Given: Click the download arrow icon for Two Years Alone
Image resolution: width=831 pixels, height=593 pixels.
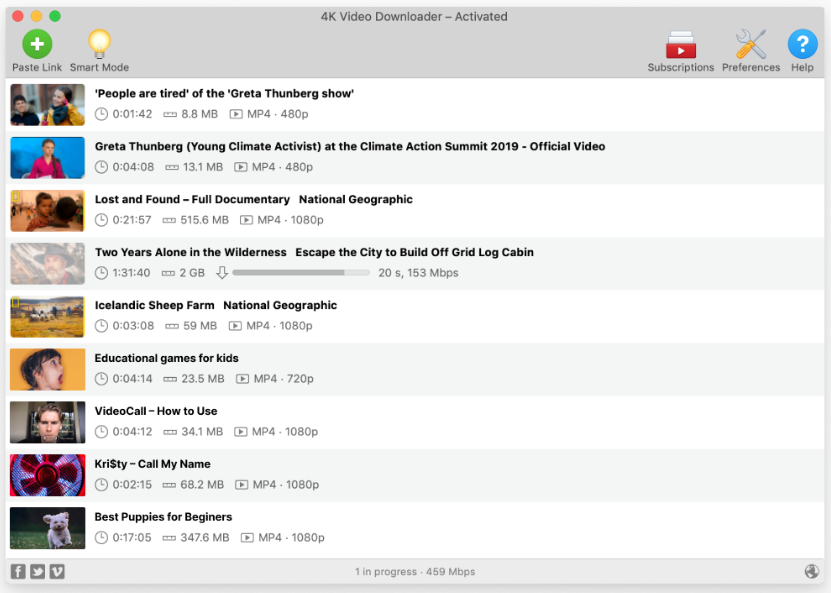Looking at the screenshot, I should click(222, 272).
